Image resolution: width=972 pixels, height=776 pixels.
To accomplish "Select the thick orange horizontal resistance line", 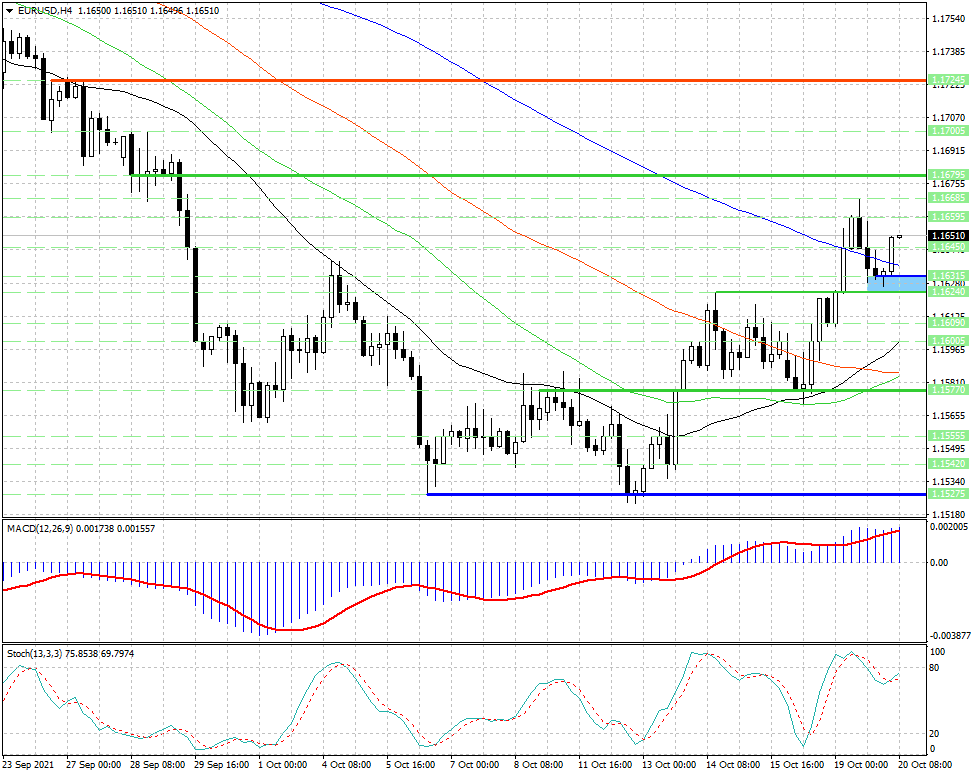I will (x=488, y=80).
